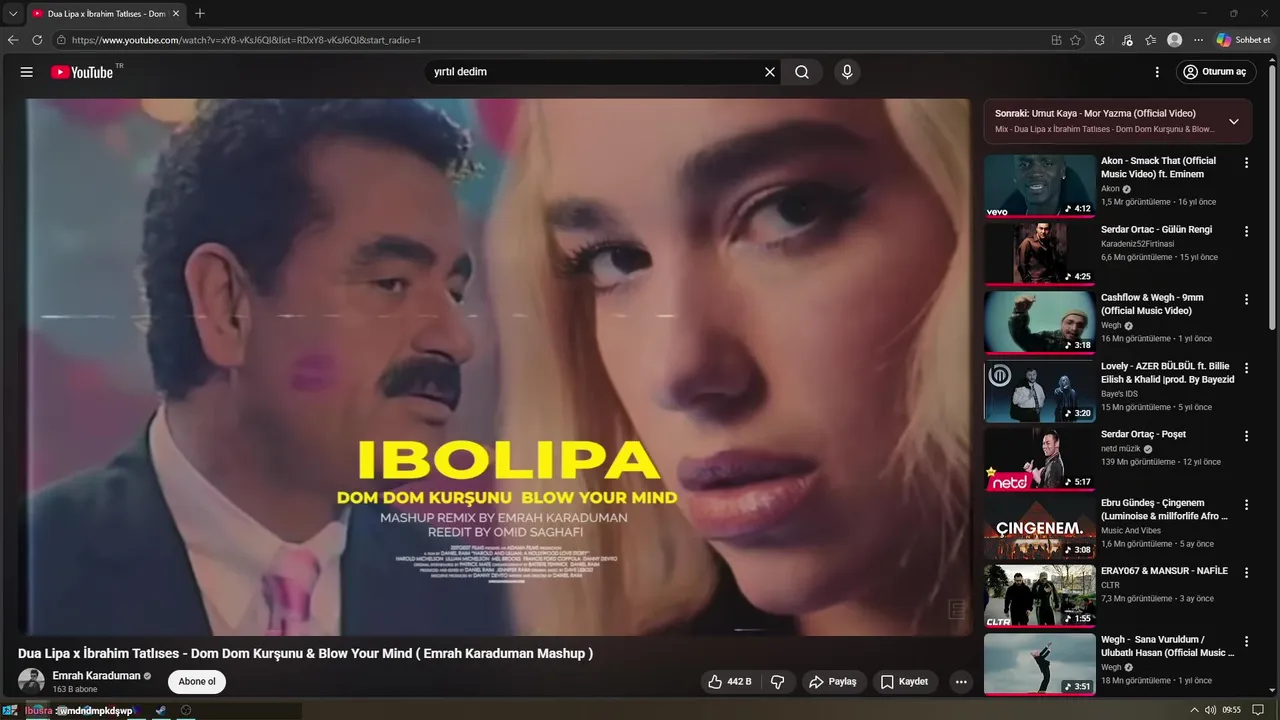Screen dimensions: 1280x720
Task: Open more actions under the video
Action: click(961, 682)
